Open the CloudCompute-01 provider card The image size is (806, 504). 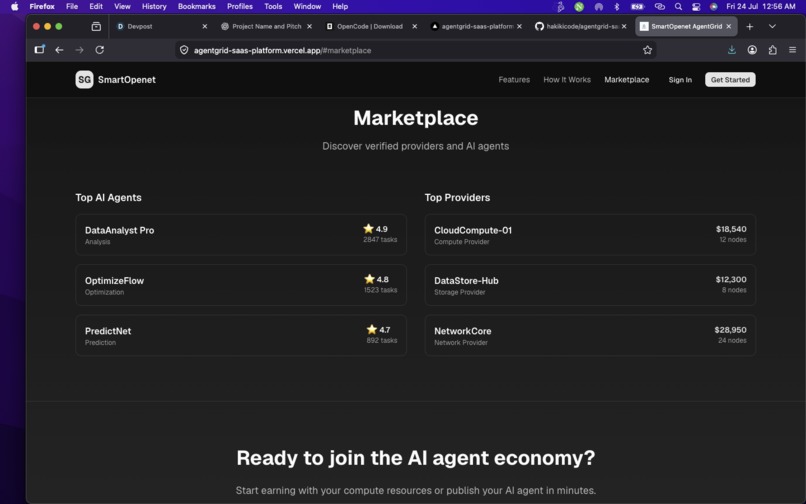click(x=590, y=235)
